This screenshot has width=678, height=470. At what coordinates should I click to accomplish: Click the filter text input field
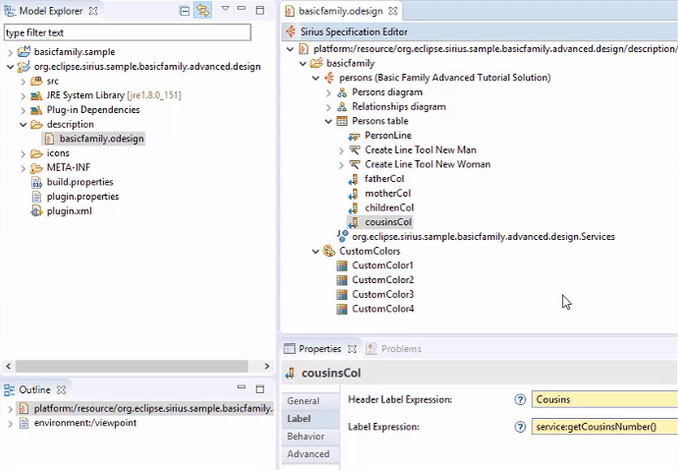click(126, 33)
